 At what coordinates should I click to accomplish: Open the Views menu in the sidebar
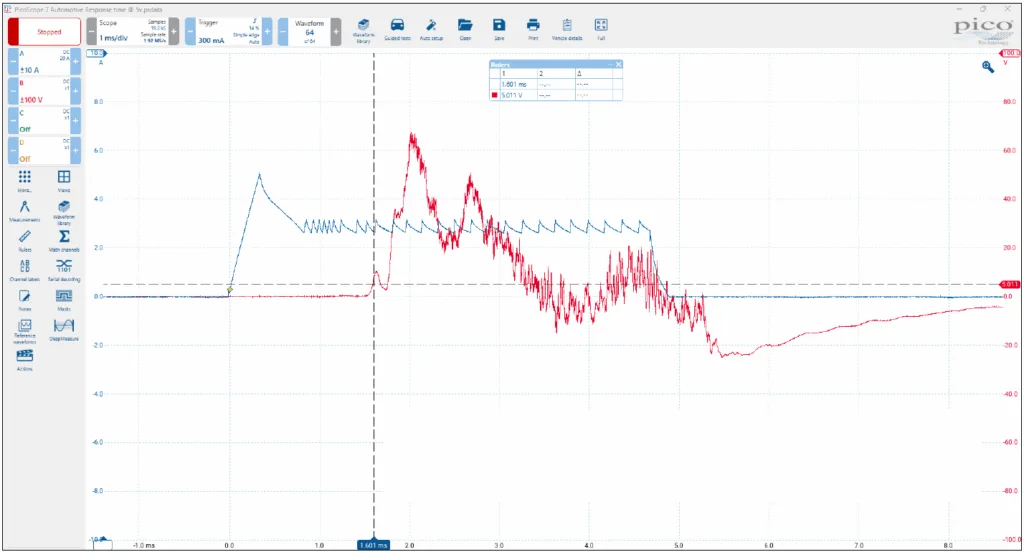63,180
